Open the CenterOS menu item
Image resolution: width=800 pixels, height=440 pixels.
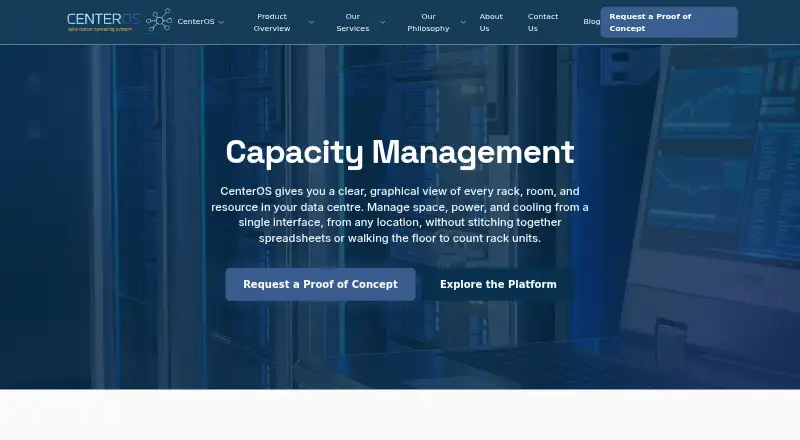tap(196, 22)
